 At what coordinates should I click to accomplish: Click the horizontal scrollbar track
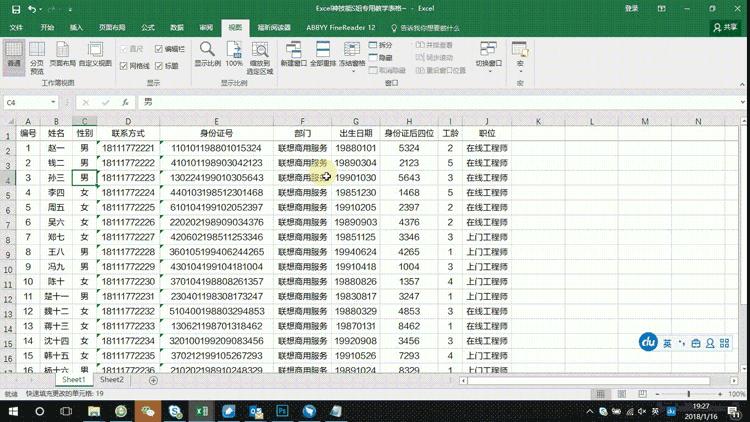[588, 380]
